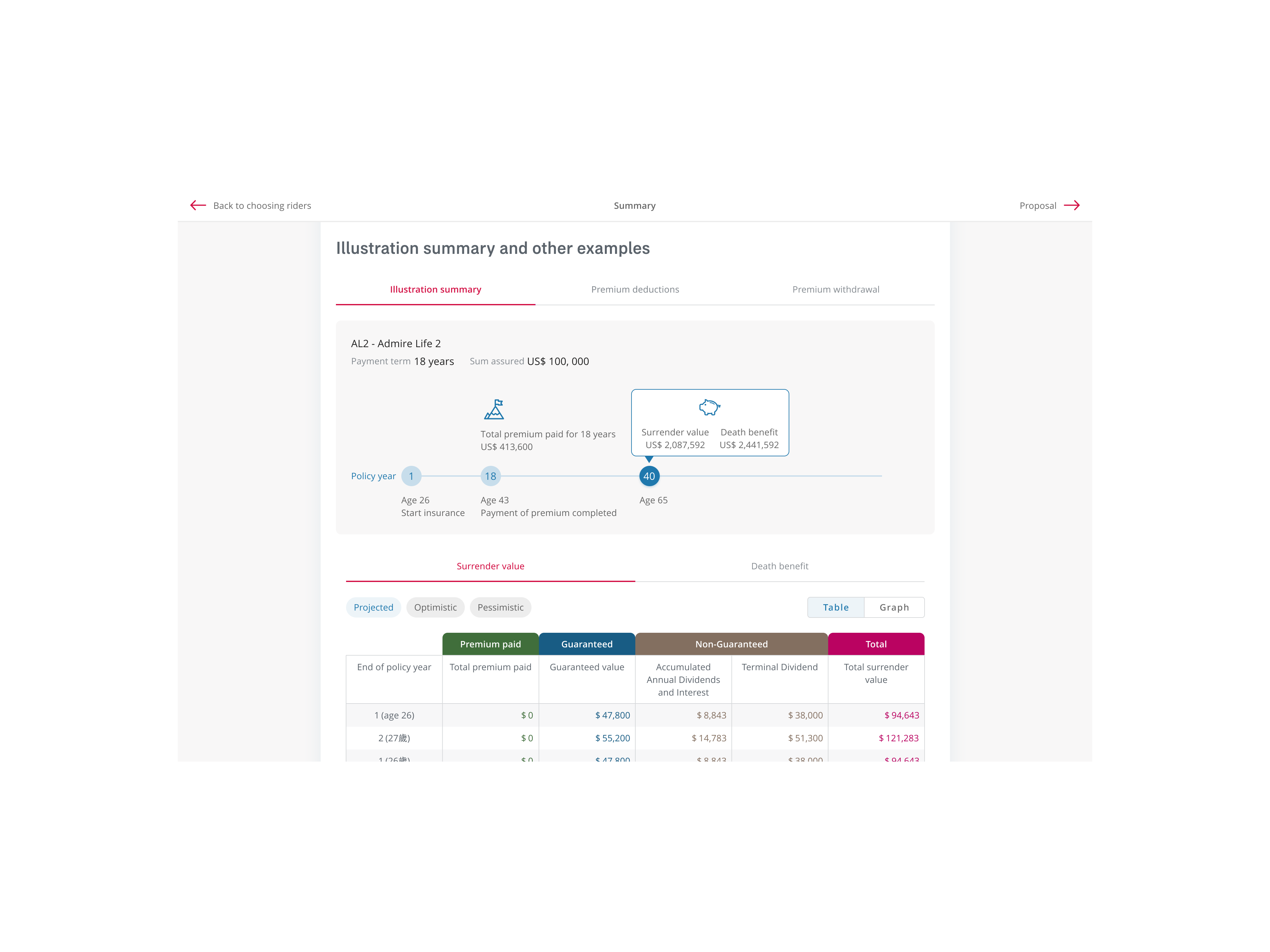The width and height of the screenshot is (1270, 952).
Task: Click total surrender value $ 121,283
Action: (x=899, y=738)
